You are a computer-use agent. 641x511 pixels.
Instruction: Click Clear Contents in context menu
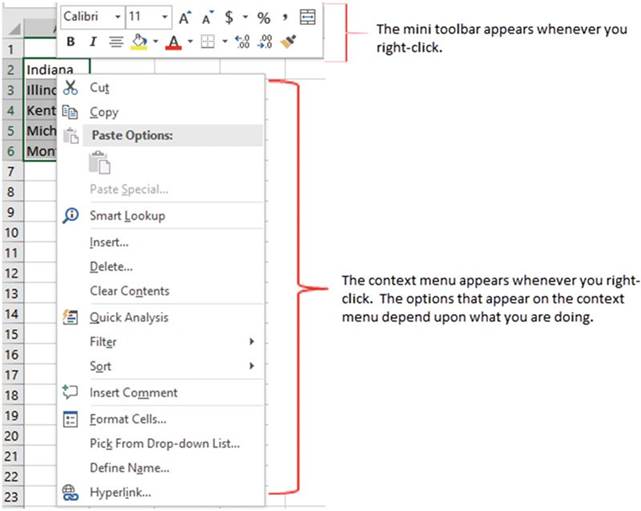tap(129, 291)
